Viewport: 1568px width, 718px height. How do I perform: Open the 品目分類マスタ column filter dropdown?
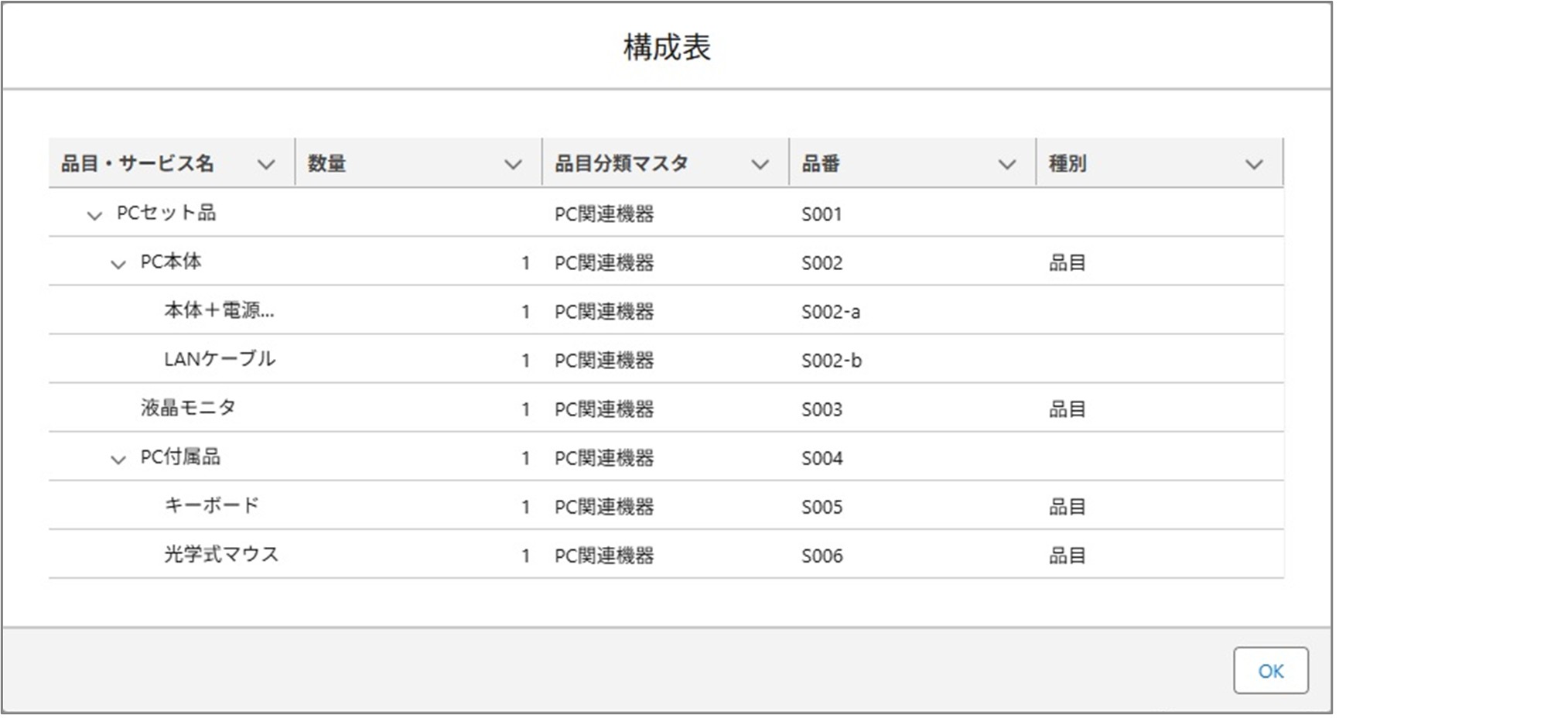point(759,163)
